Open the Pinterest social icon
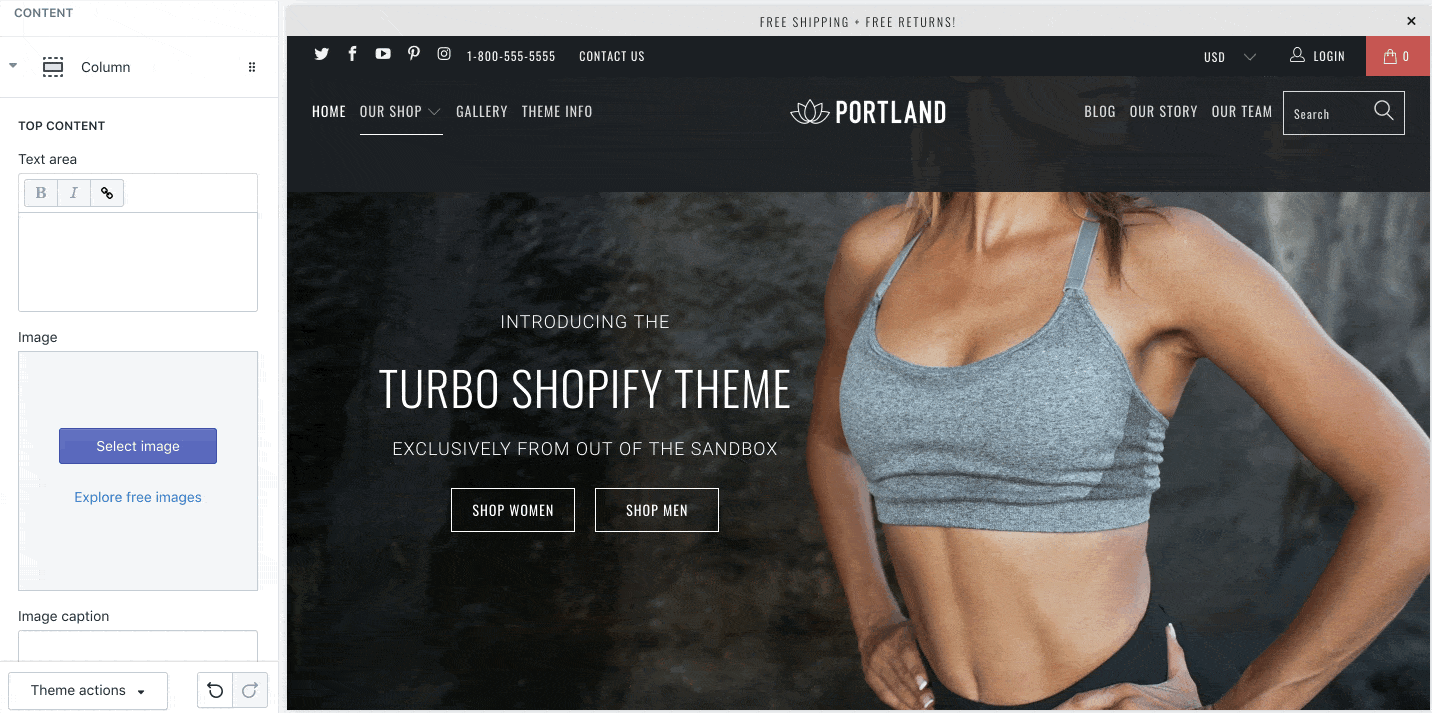 click(x=414, y=54)
